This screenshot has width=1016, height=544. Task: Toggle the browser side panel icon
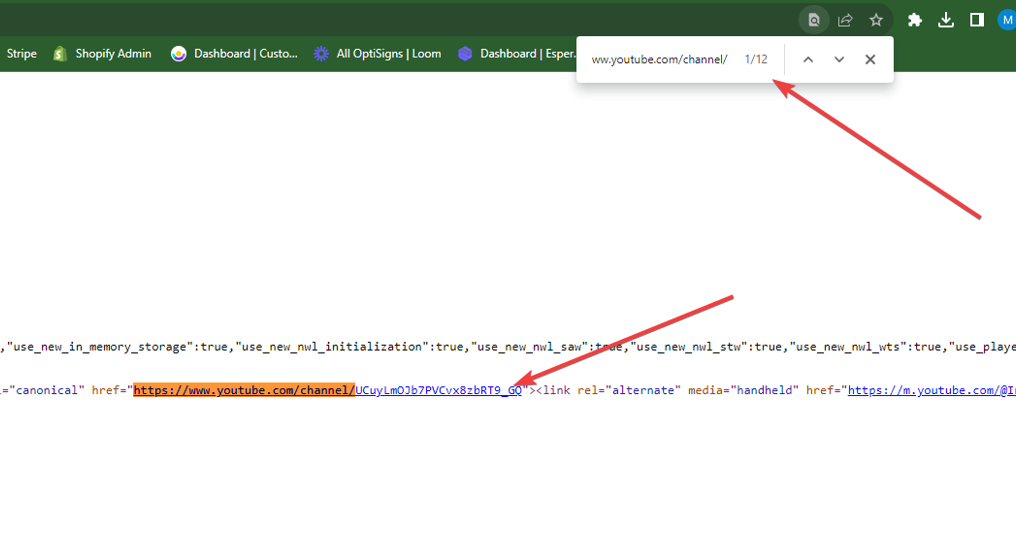tap(977, 20)
